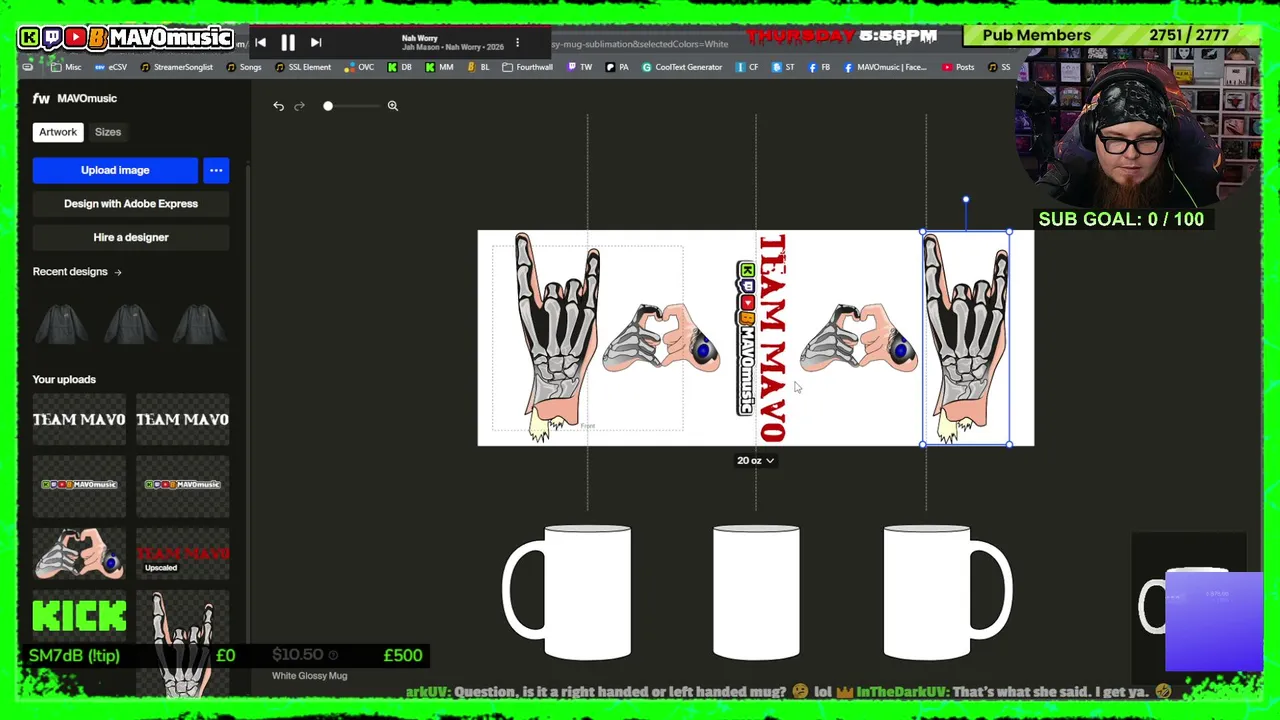Select the vertical MAVOmusic logo on canvas
1280x720 pixels.
[746, 338]
